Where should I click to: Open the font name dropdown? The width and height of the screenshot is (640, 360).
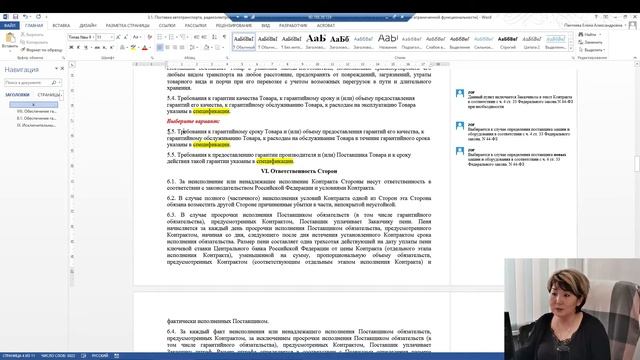pyautogui.click(x=93, y=37)
